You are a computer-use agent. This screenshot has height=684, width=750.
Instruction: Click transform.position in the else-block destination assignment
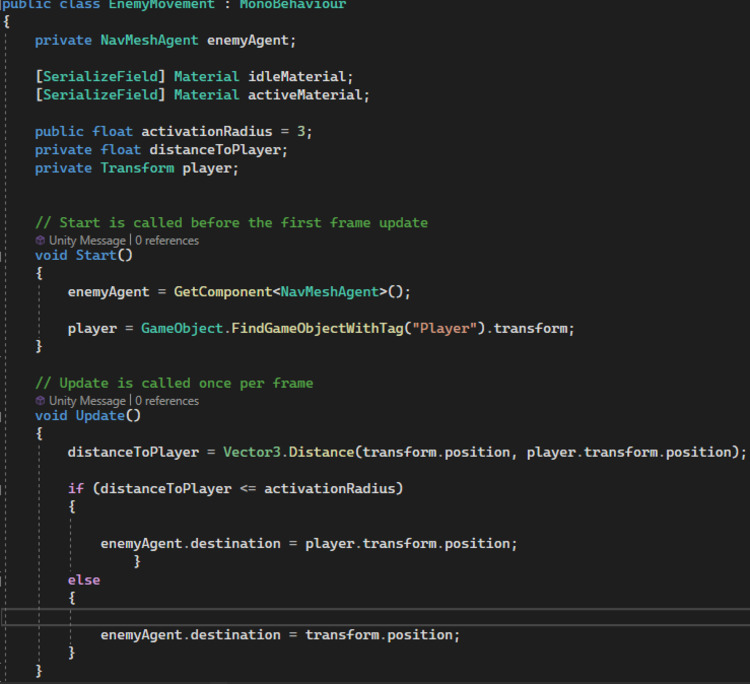379,635
